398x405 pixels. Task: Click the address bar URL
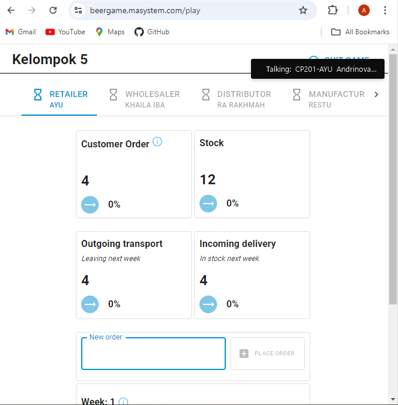click(x=145, y=10)
